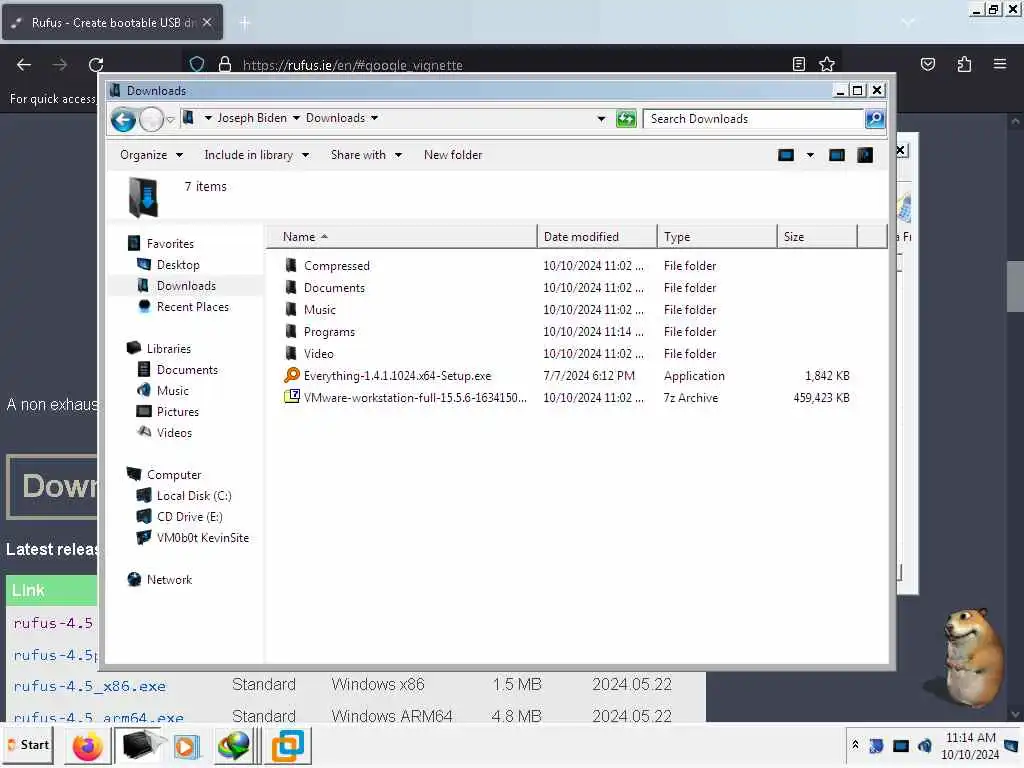This screenshot has width=1024, height=768.
Task: Expand the Downloads breadcrumb arrow
Action: tap(374, 118)
